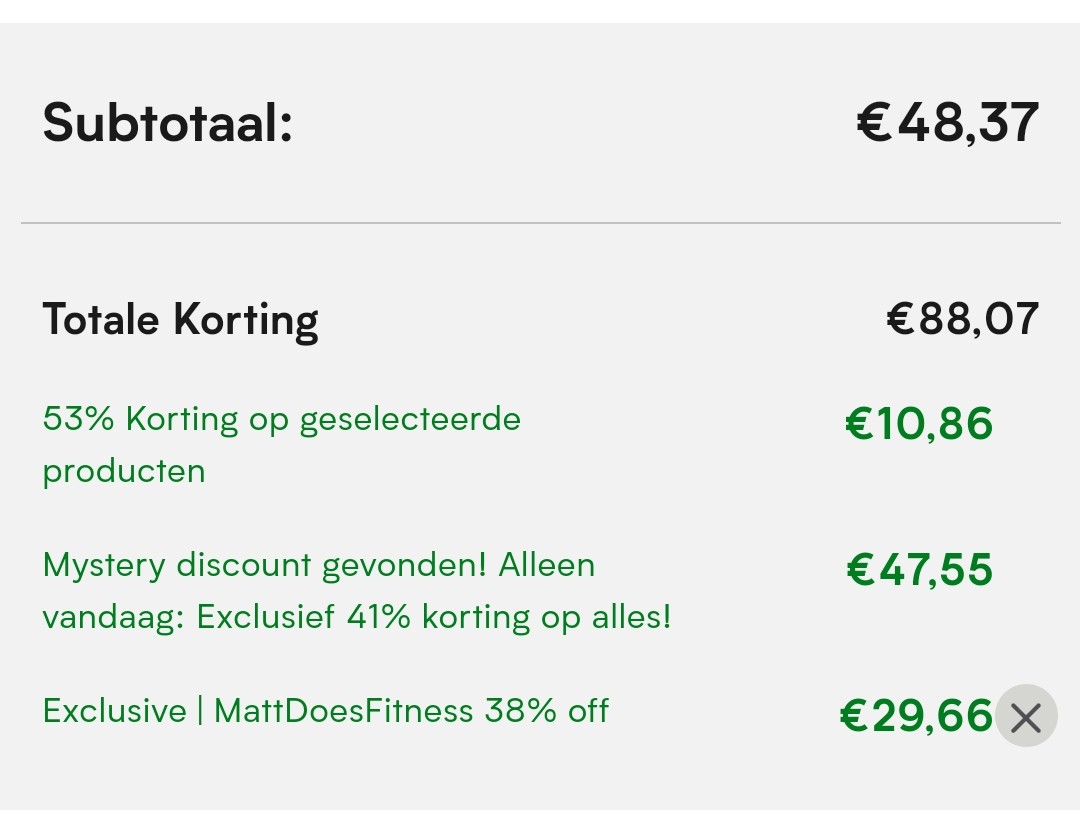
Task: Click the Subtotaal label
Action: pyautogui.click(x=167, y=123)
